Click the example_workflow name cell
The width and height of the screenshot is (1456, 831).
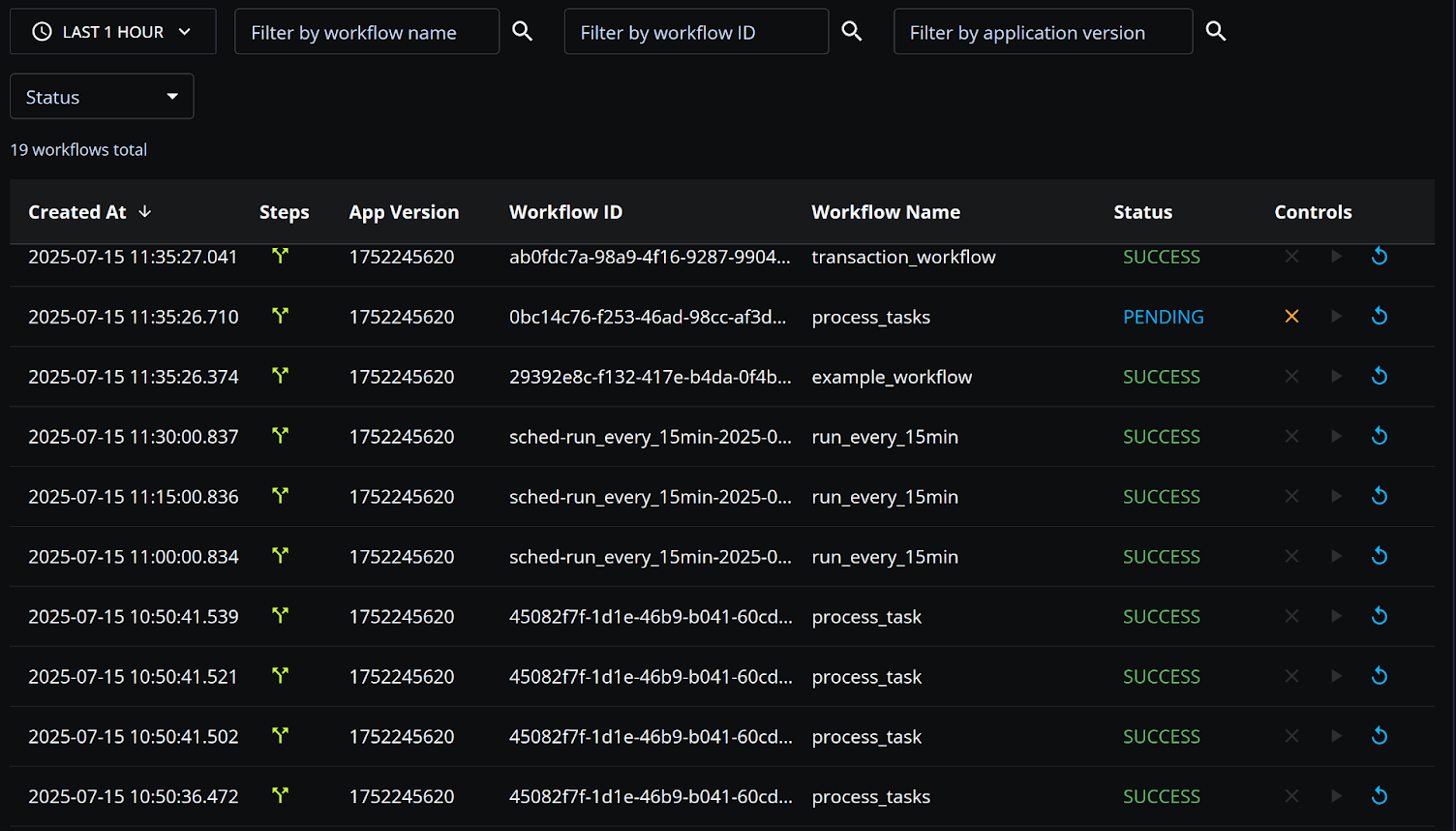click(x=892, y=377)
